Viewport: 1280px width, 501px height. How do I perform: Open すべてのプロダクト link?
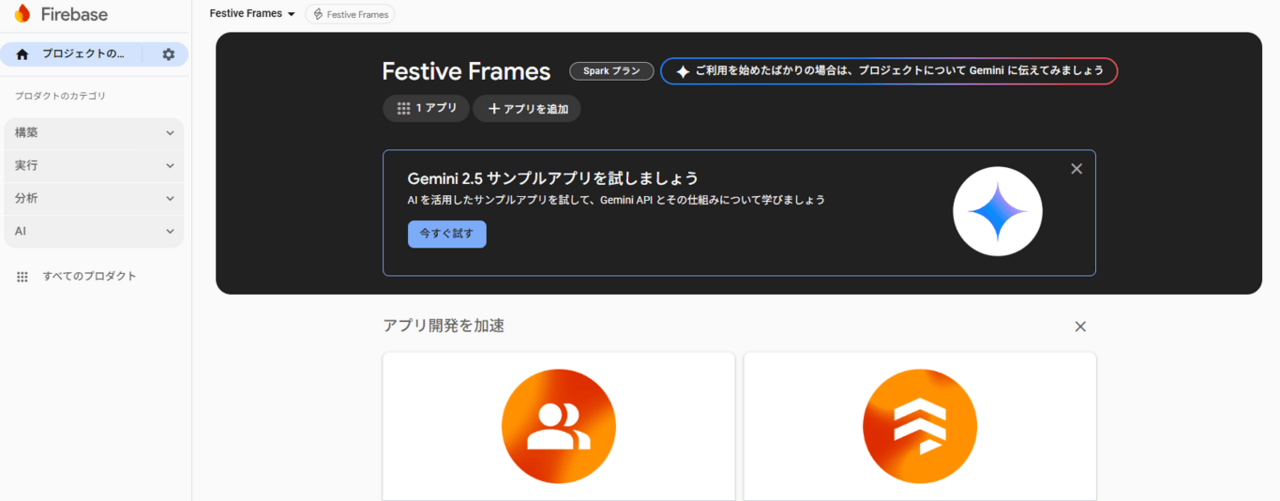click(x=89, y=276)
